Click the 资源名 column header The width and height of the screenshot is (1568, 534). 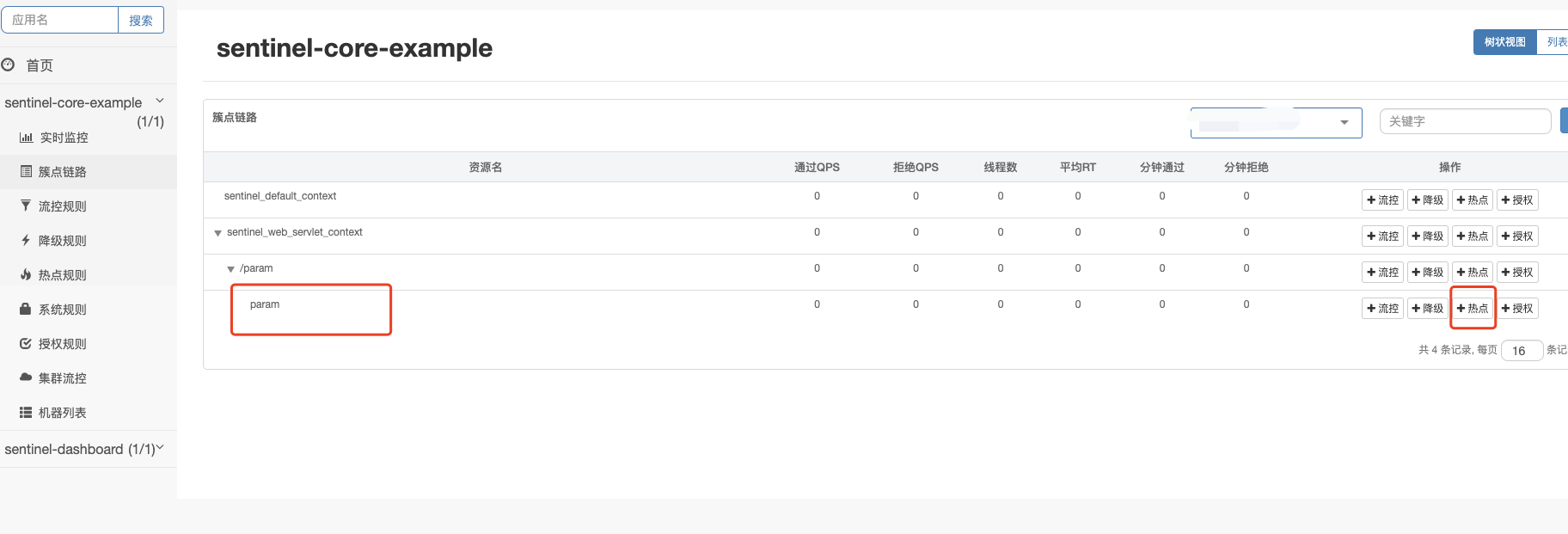tap(486, 167)
